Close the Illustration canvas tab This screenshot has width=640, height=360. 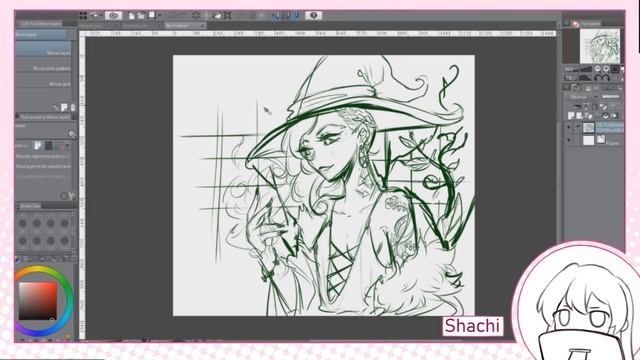[203, 25]
